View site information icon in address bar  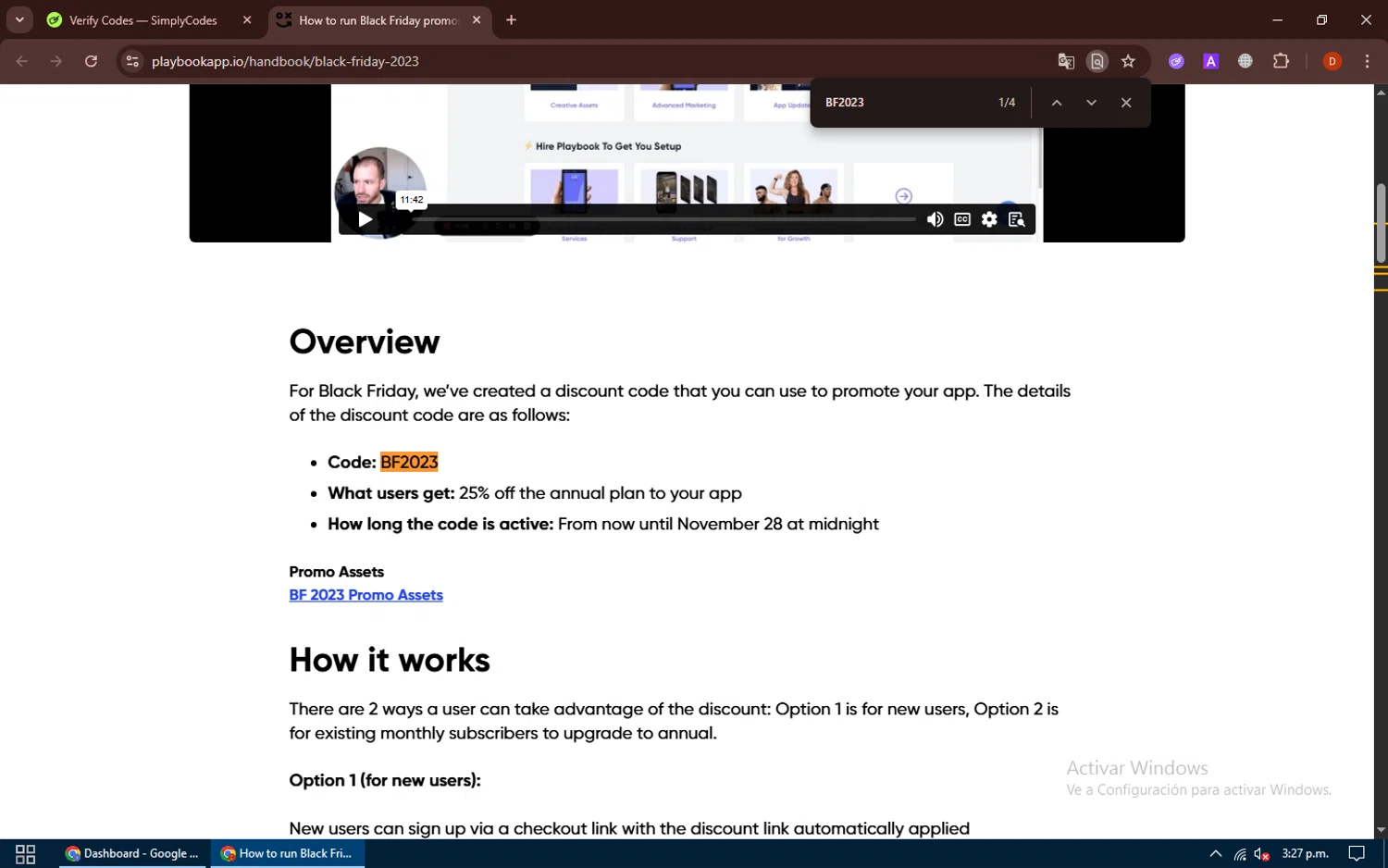point(132,61)
